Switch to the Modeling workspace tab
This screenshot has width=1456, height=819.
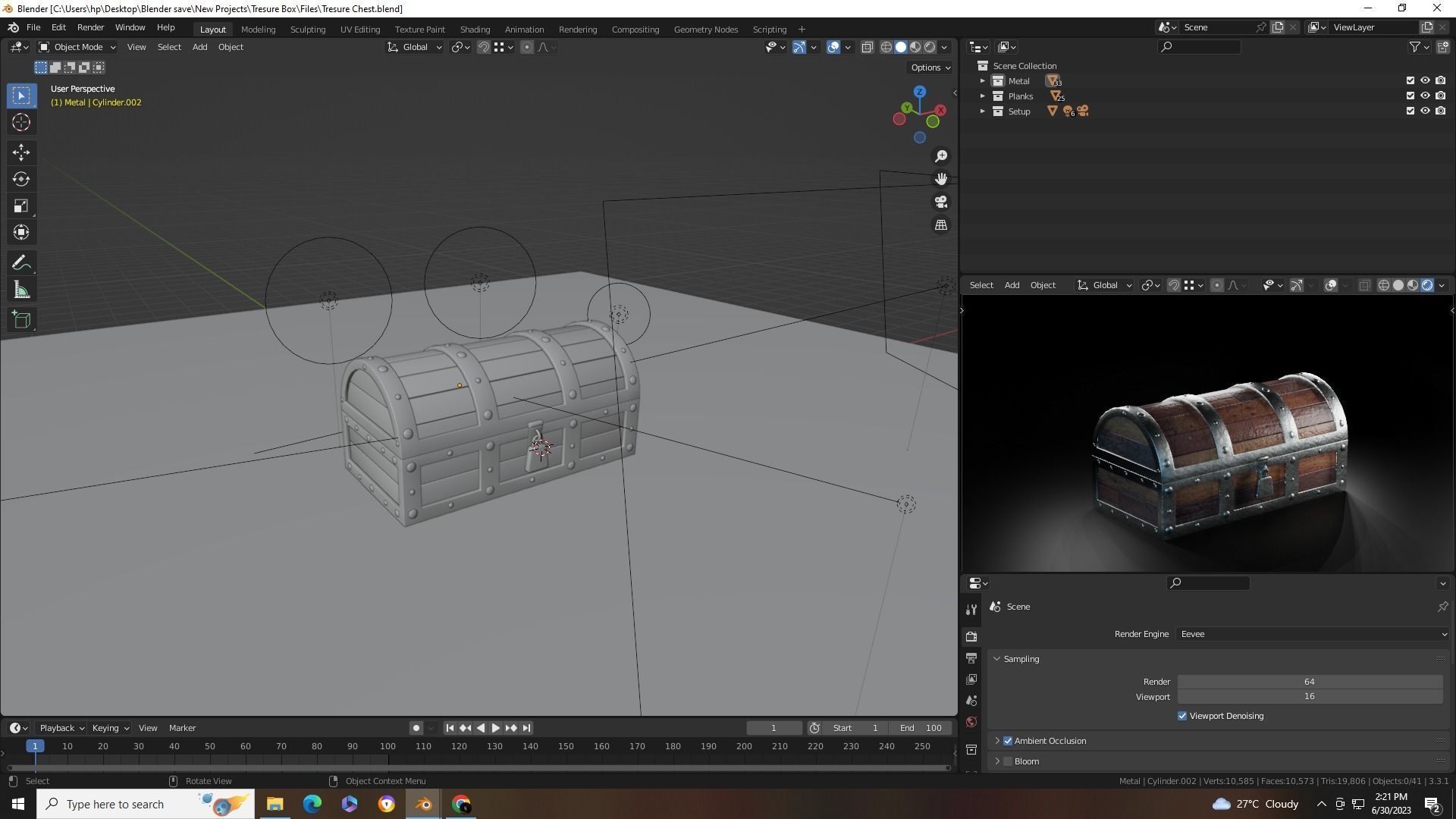(258, 29)
